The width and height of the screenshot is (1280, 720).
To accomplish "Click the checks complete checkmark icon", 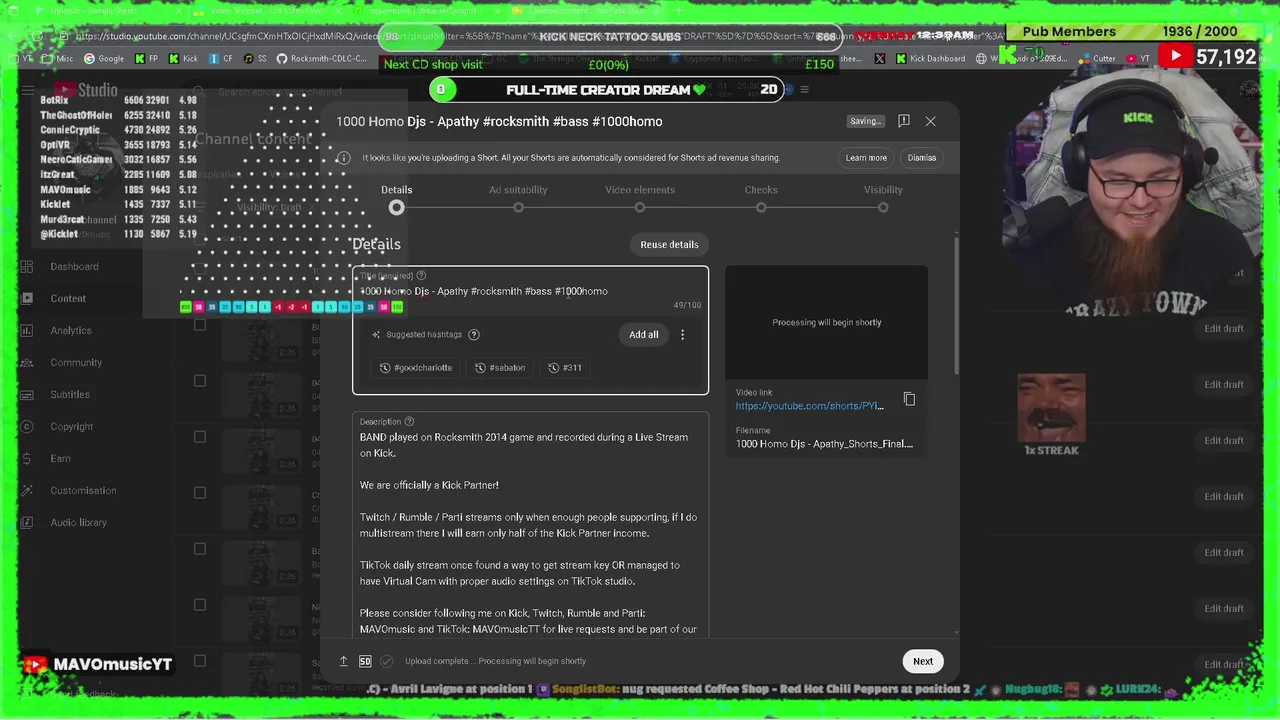I will [387, 661].
